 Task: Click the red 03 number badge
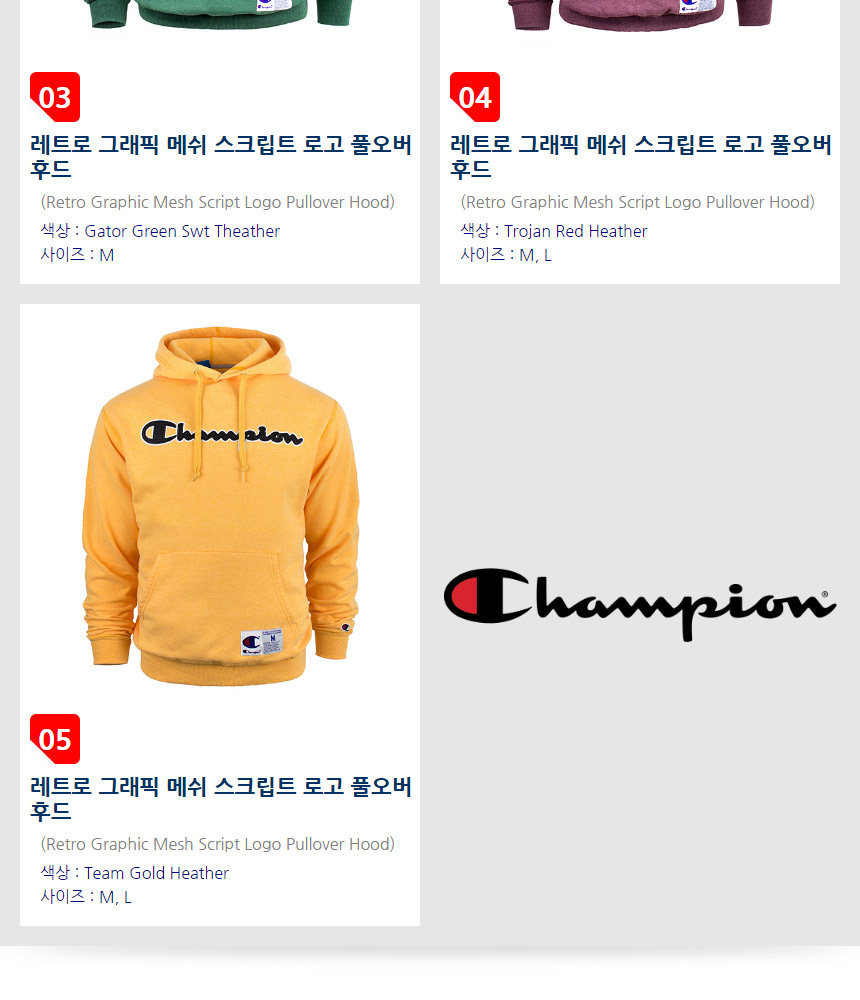point(55,97)
